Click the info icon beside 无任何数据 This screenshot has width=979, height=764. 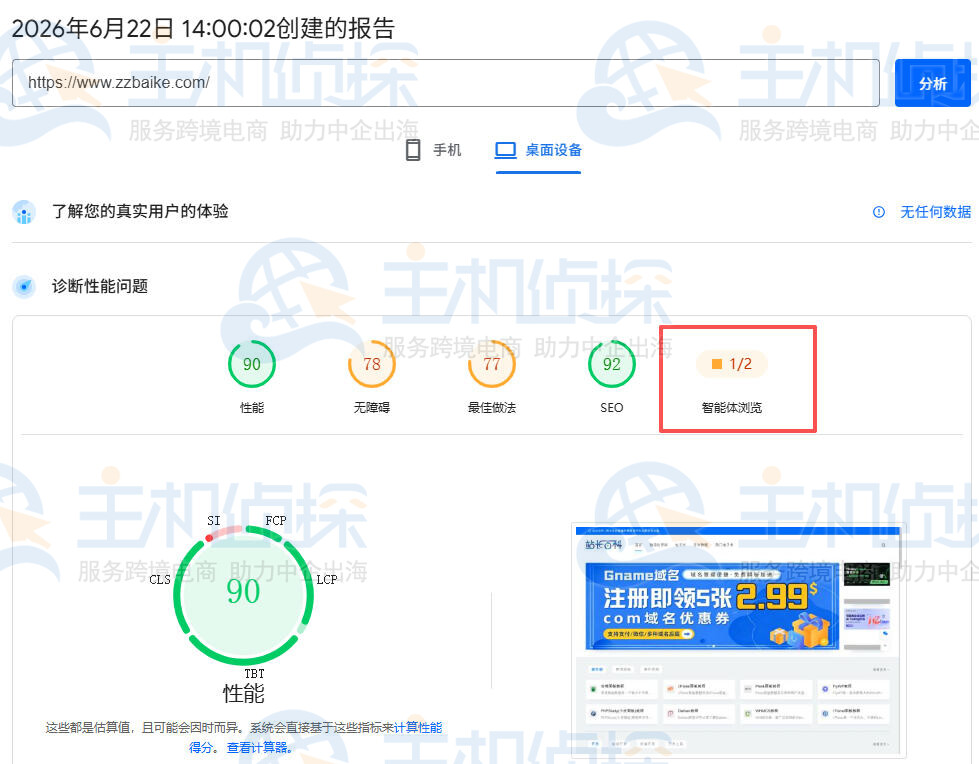878,212
